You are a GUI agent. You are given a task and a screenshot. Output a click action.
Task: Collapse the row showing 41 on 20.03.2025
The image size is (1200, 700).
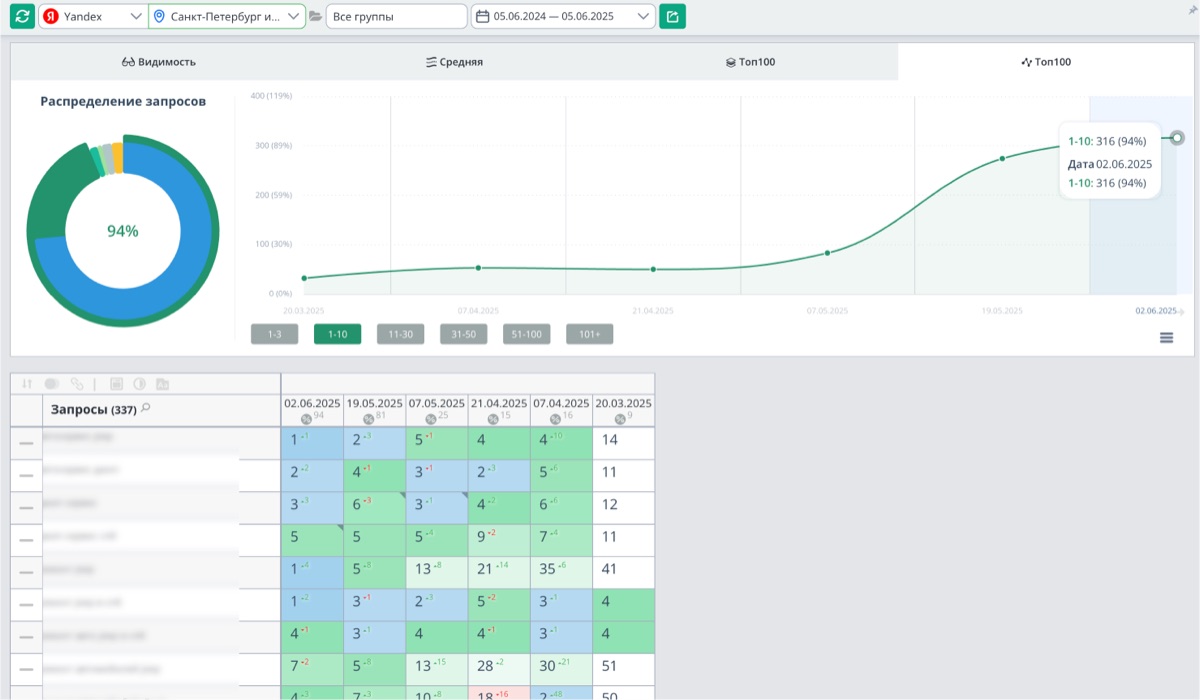point(26,572)
